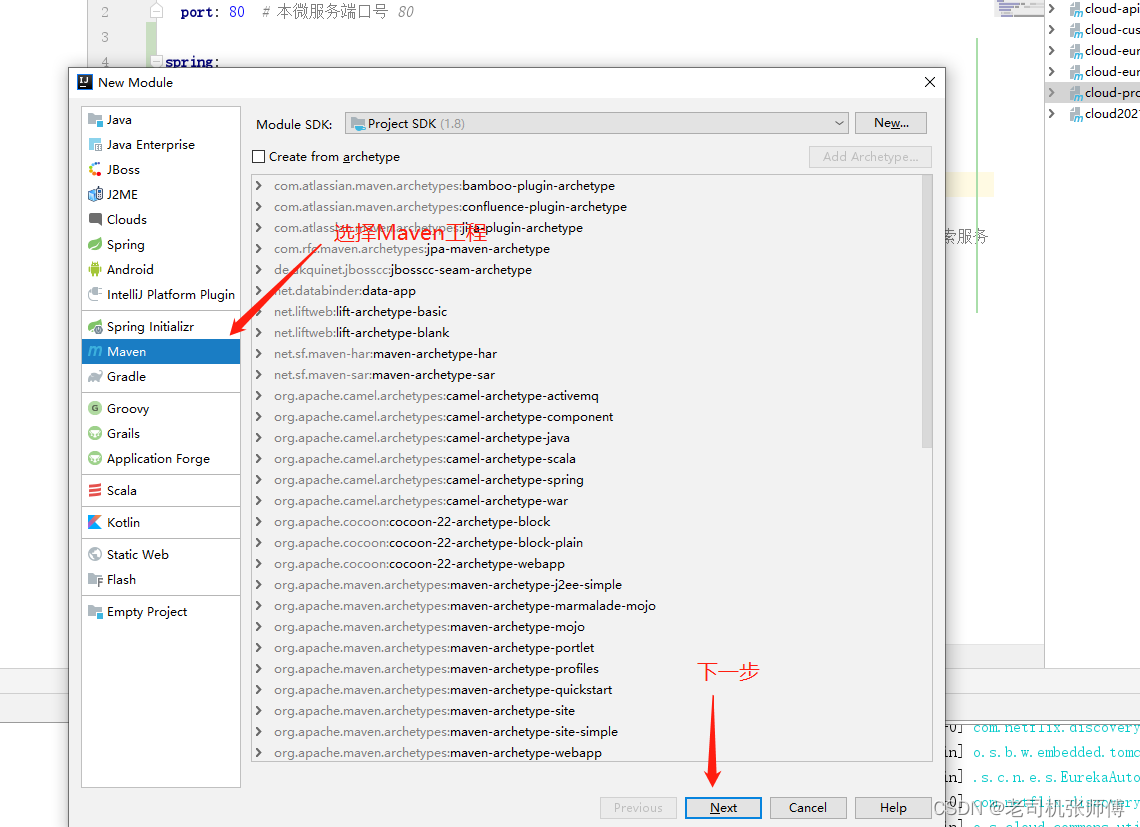This screenshot has height=827, width=1140.
Task: Select the Groovy icon
Action: (95, 408)
